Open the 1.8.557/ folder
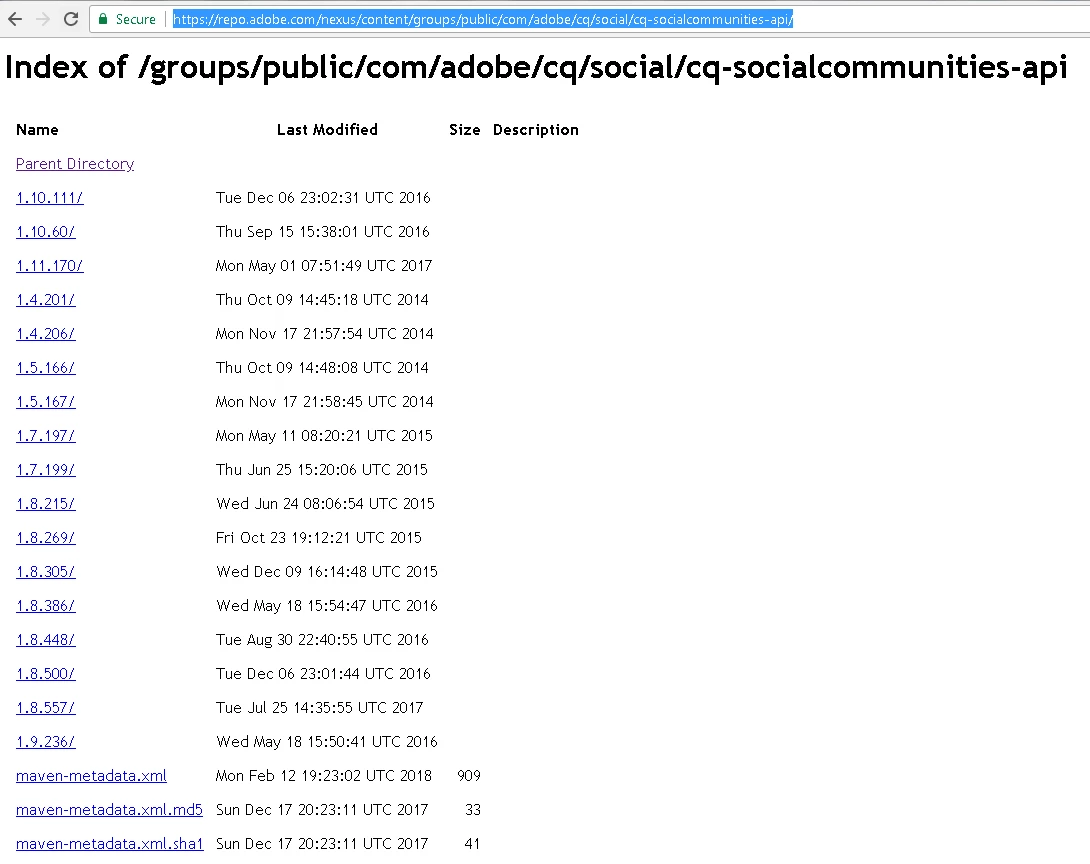The width and height of the screenshot is (1090, 864). (x=46, y=709)
